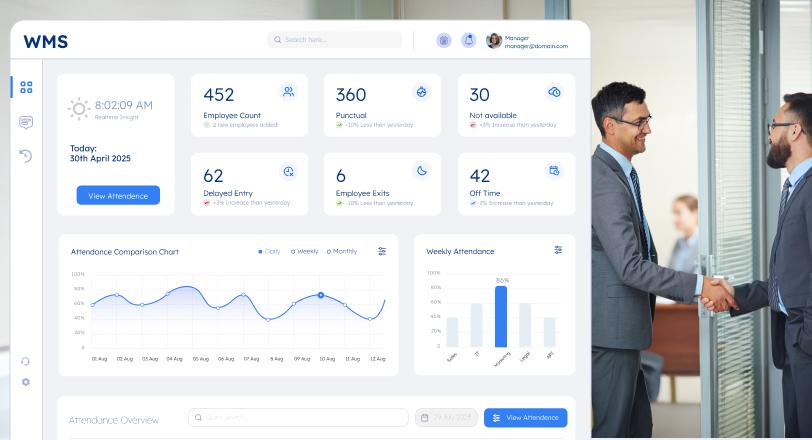812x440 pixels.
Task: Click the highlighted blue Marketing bar
Action: [x=501, y=316]
